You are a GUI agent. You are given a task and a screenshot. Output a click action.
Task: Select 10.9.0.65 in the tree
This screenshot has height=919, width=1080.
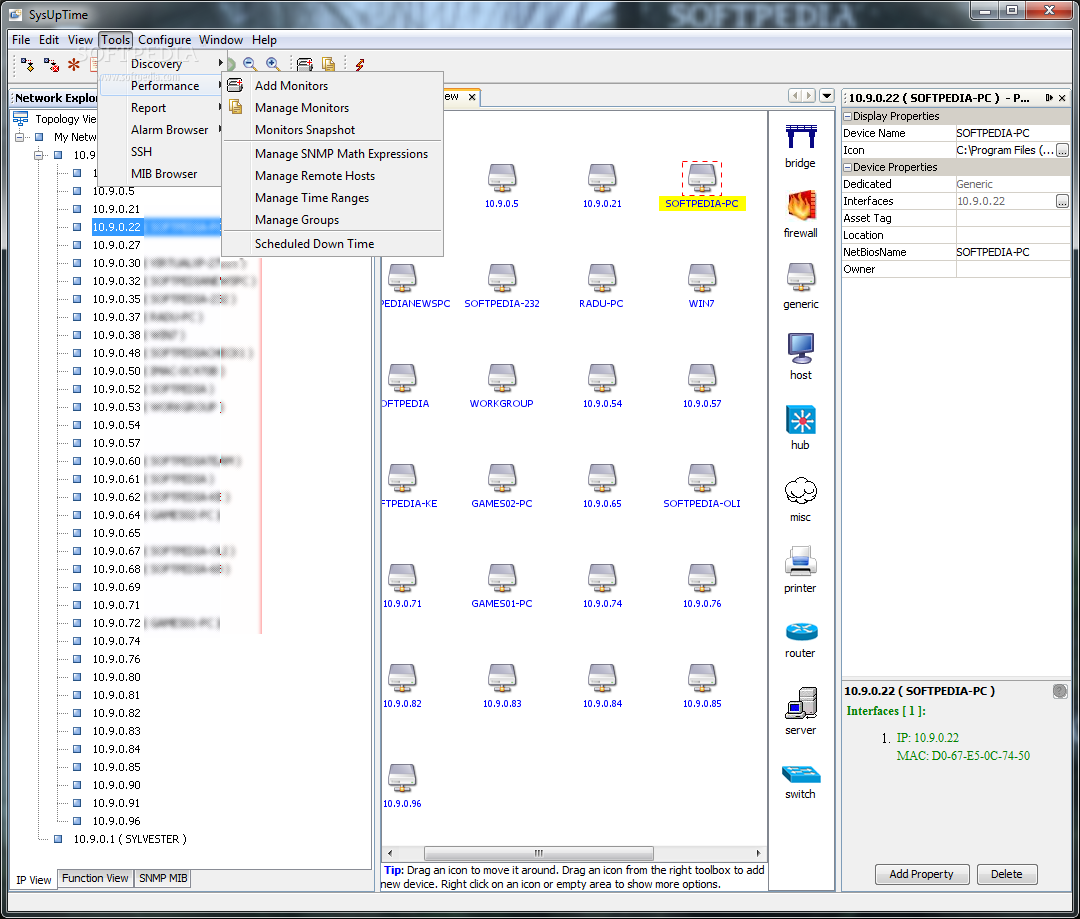click(116, 533)
